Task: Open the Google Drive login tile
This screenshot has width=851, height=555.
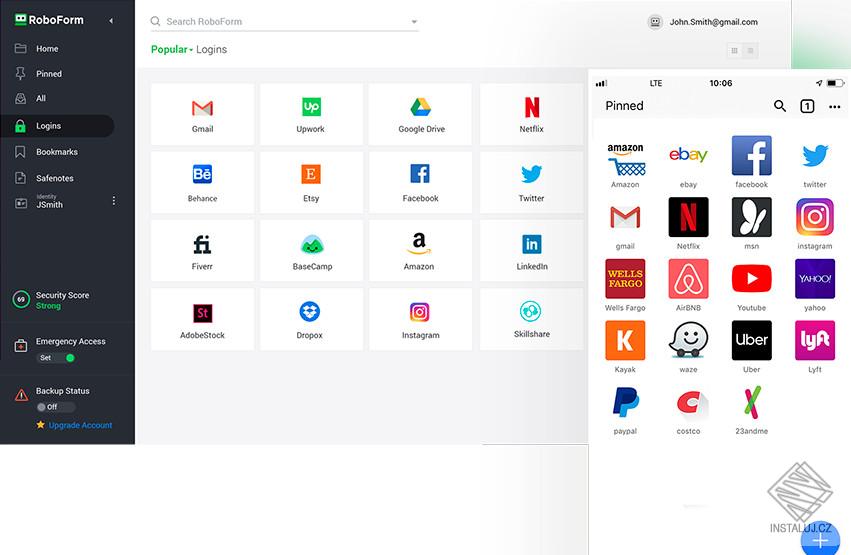Action: point(421,114)
